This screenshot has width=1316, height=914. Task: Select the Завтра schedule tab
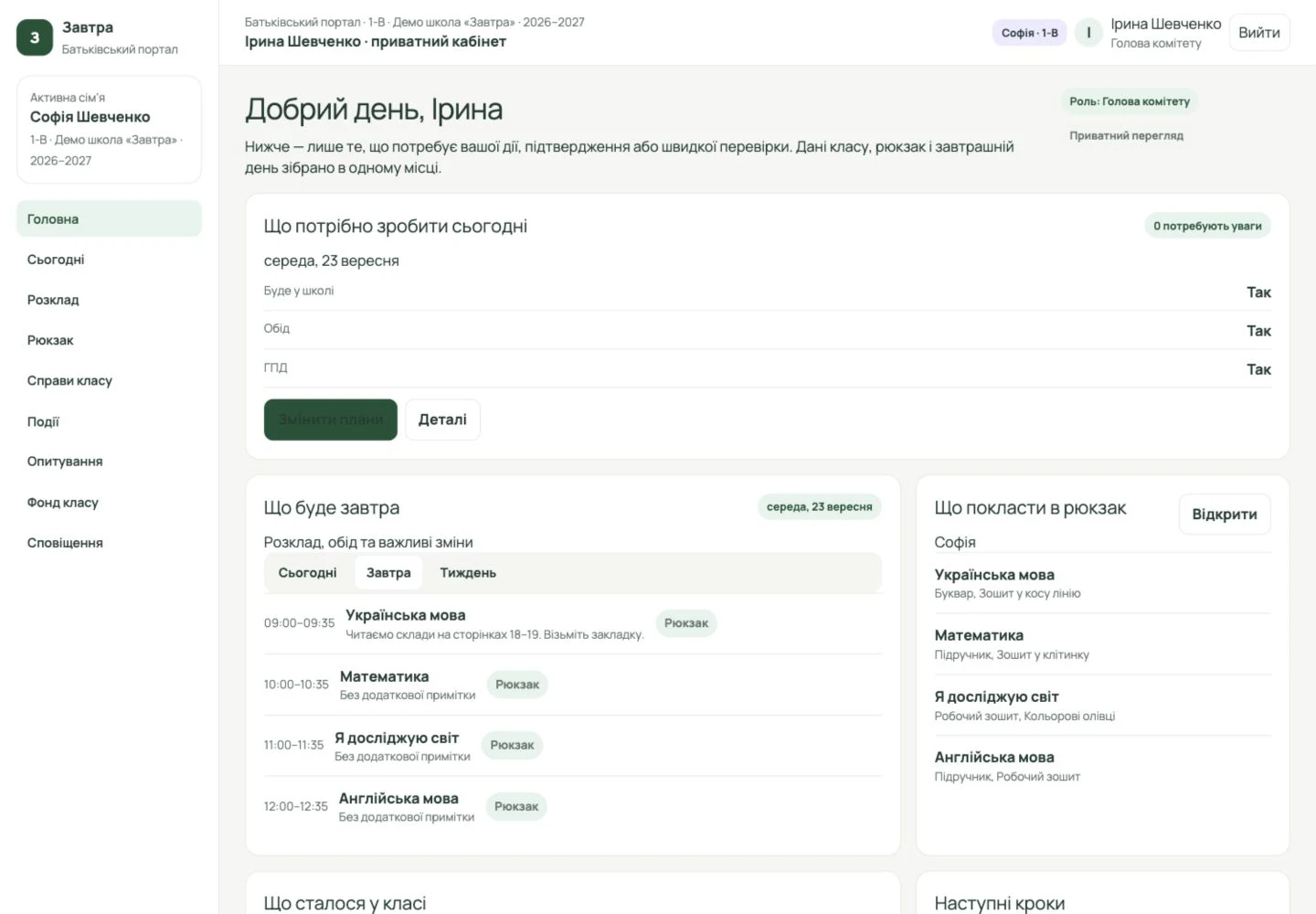[x=388, y=573]
